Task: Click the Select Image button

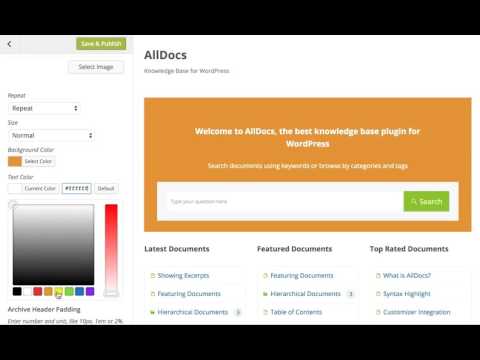Action: [96, 67]
